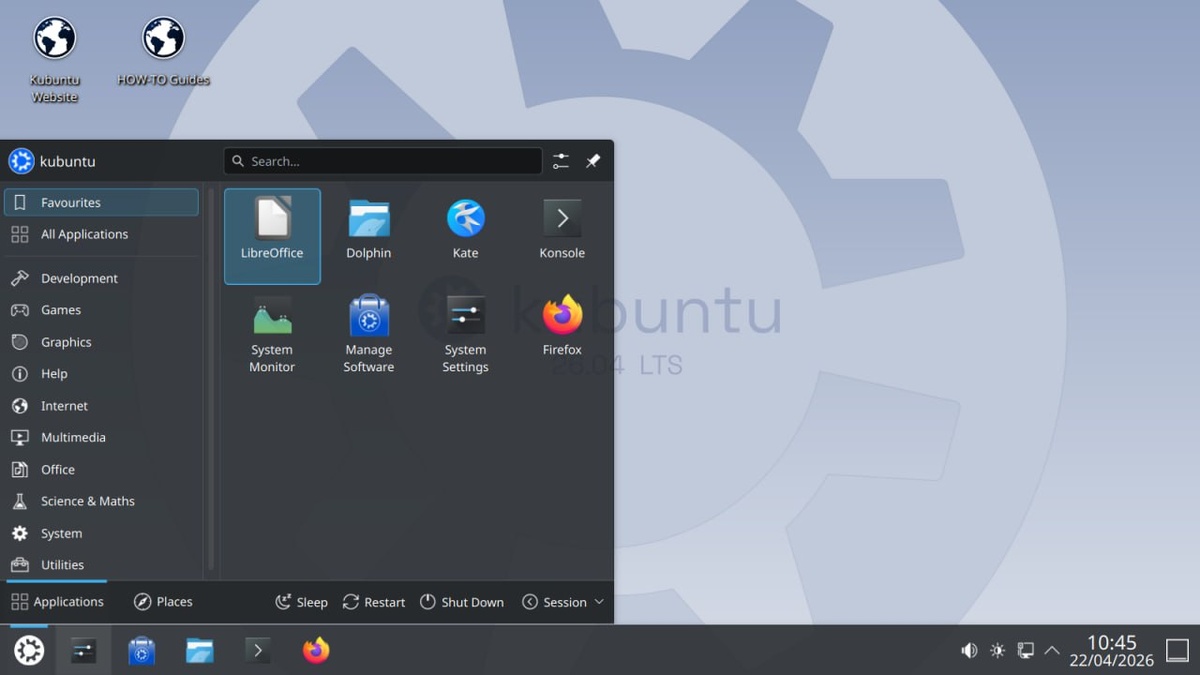Open System Monitor app
The image size is (1200, 675).
tap(272, 335)
